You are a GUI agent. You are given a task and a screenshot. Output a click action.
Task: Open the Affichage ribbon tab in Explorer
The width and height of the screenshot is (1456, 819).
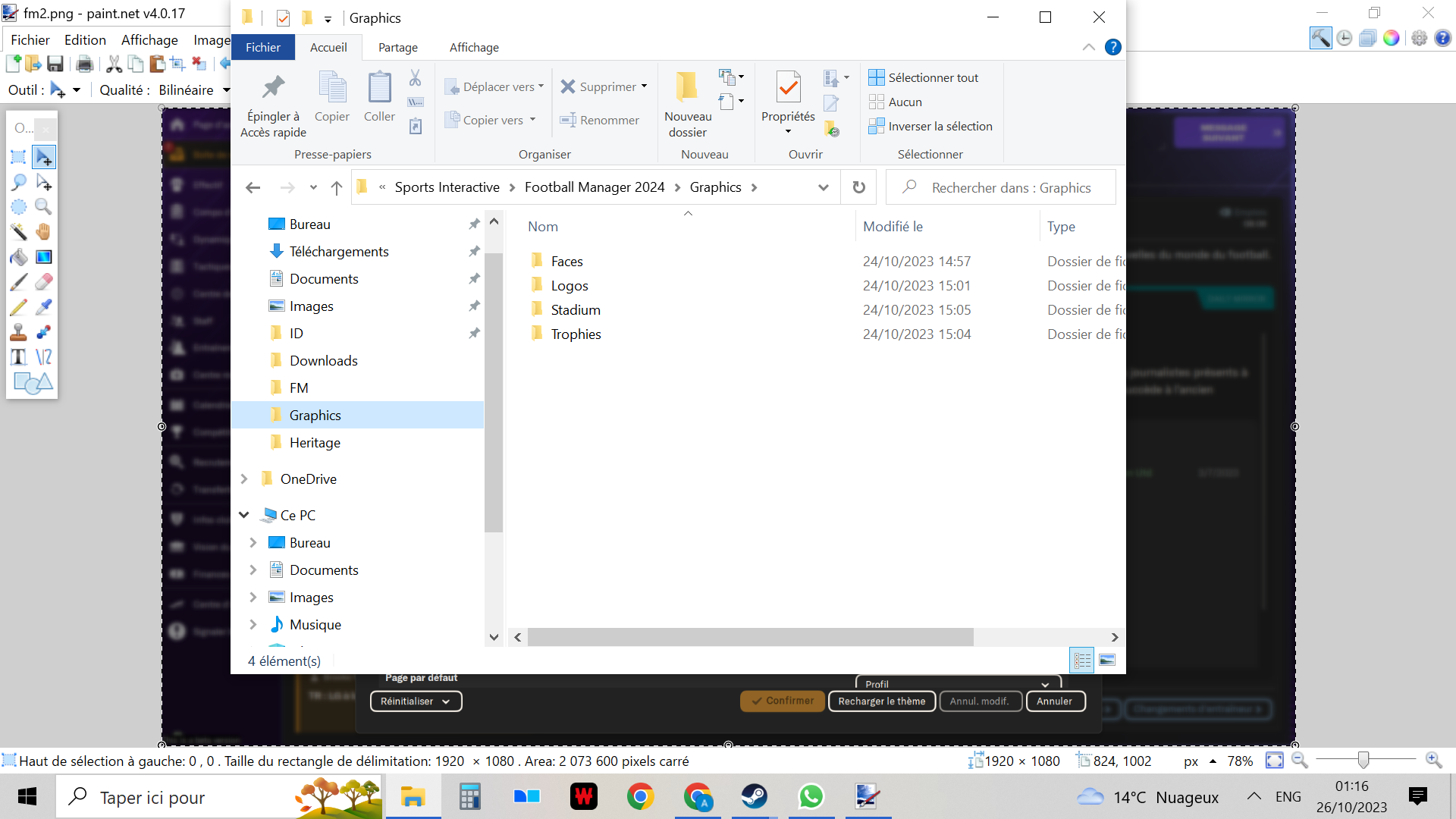click(474, 47)
